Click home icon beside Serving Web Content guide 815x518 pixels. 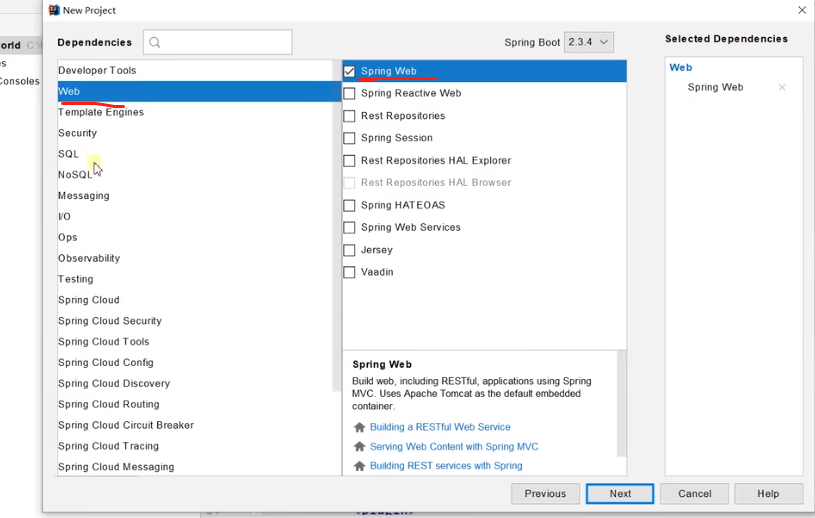[x=359, y=446]
